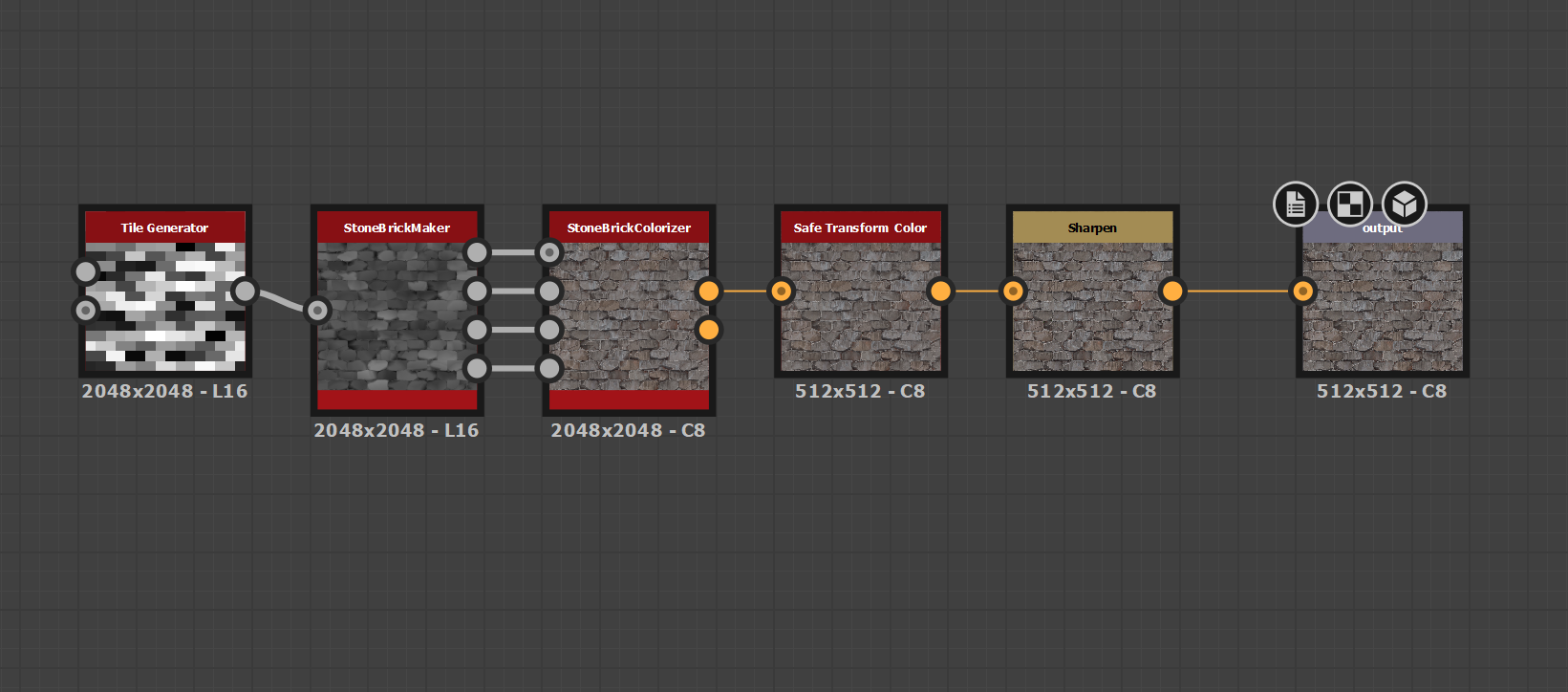Click the wire between Sharpen and output

coord(1237,291)
